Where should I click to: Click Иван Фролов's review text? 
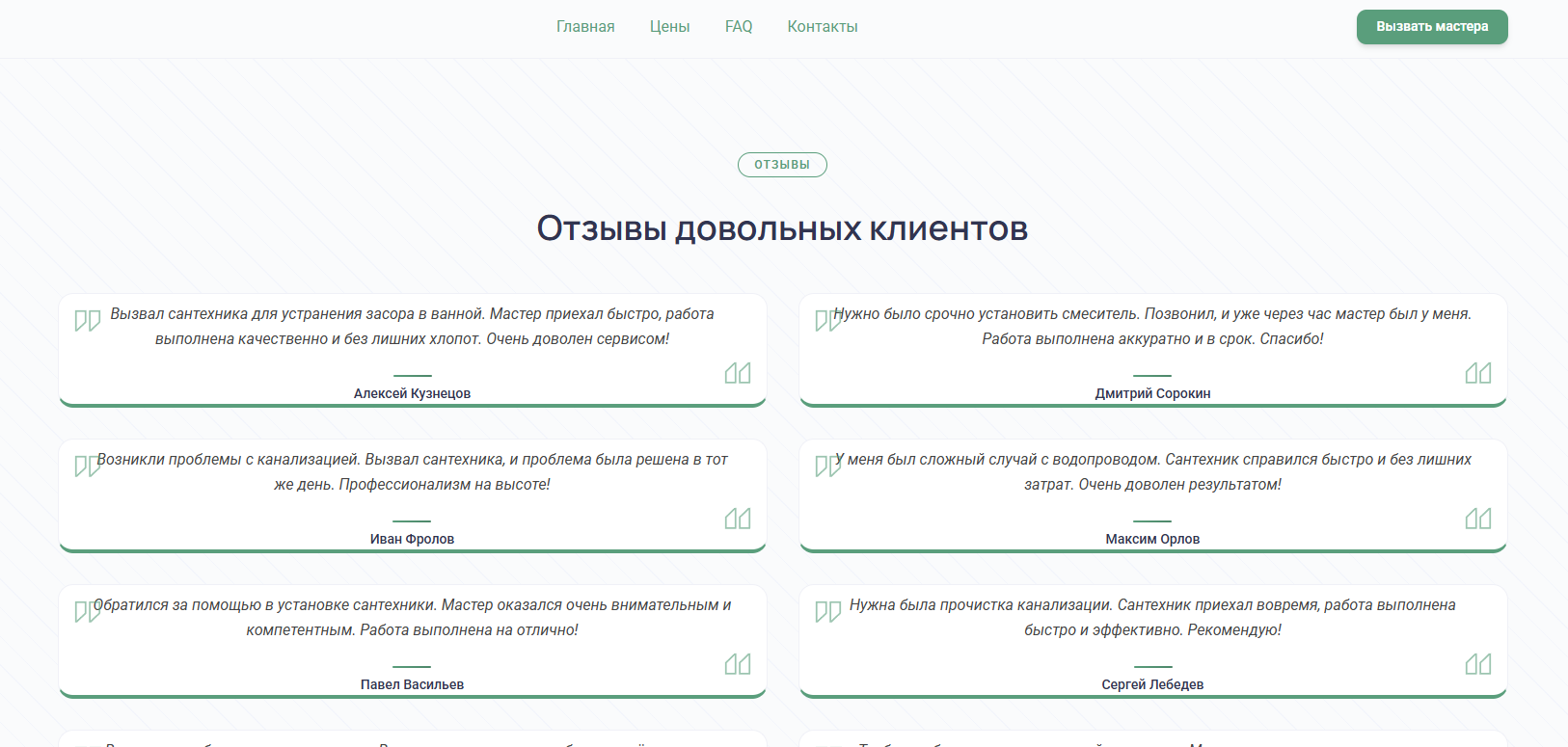point(412,472)
